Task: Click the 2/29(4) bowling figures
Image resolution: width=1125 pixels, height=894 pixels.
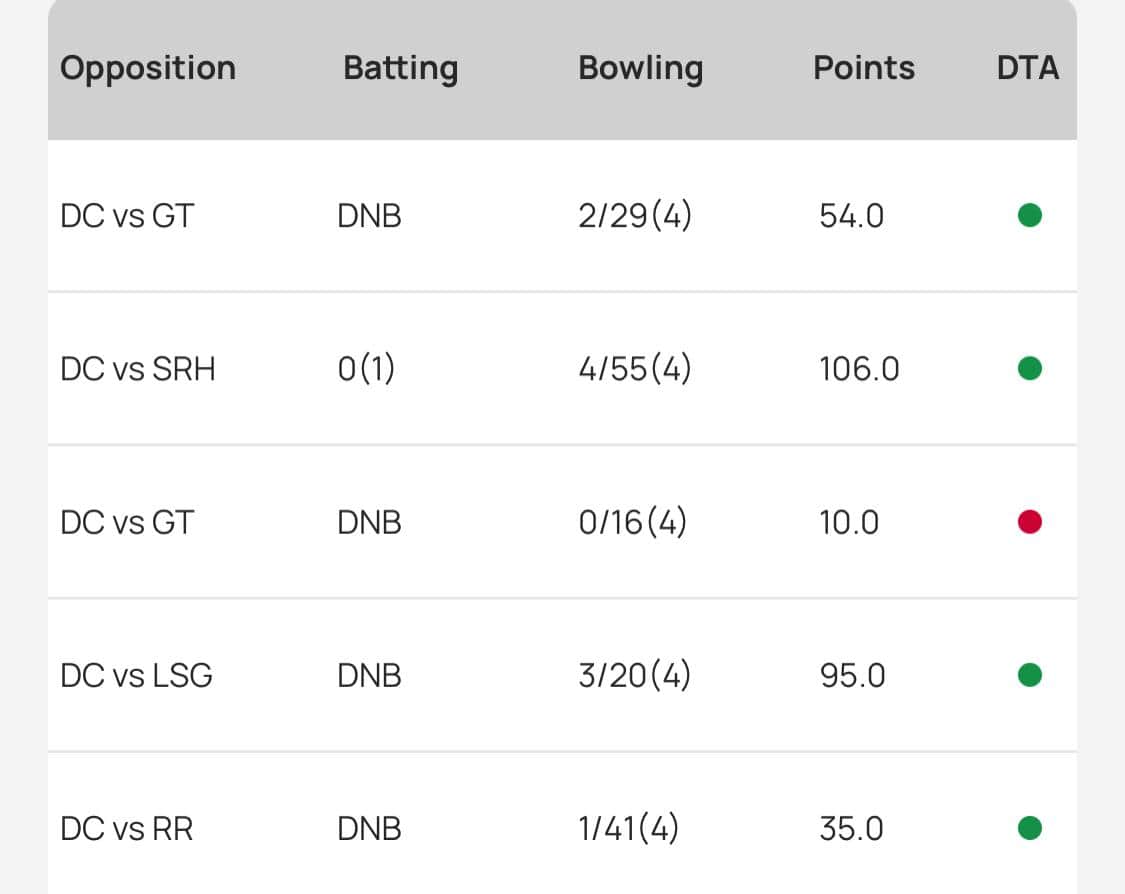Action: (x=635, y=216)
